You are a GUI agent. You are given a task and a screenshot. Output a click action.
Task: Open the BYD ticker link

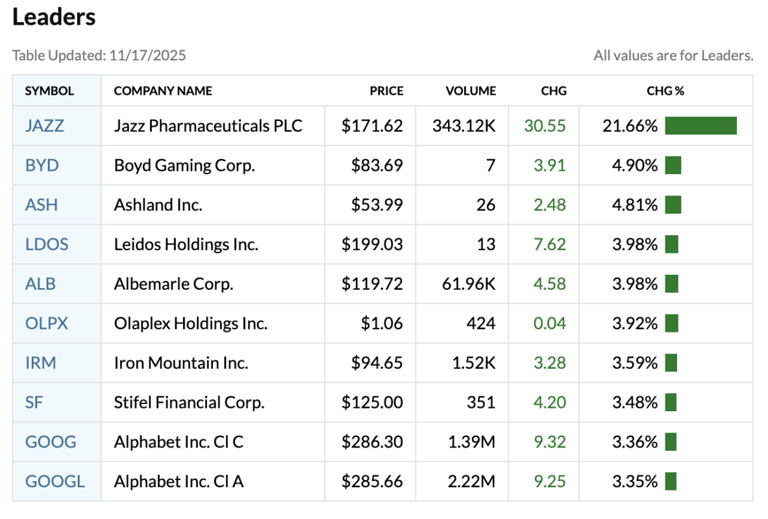[41, 165]
